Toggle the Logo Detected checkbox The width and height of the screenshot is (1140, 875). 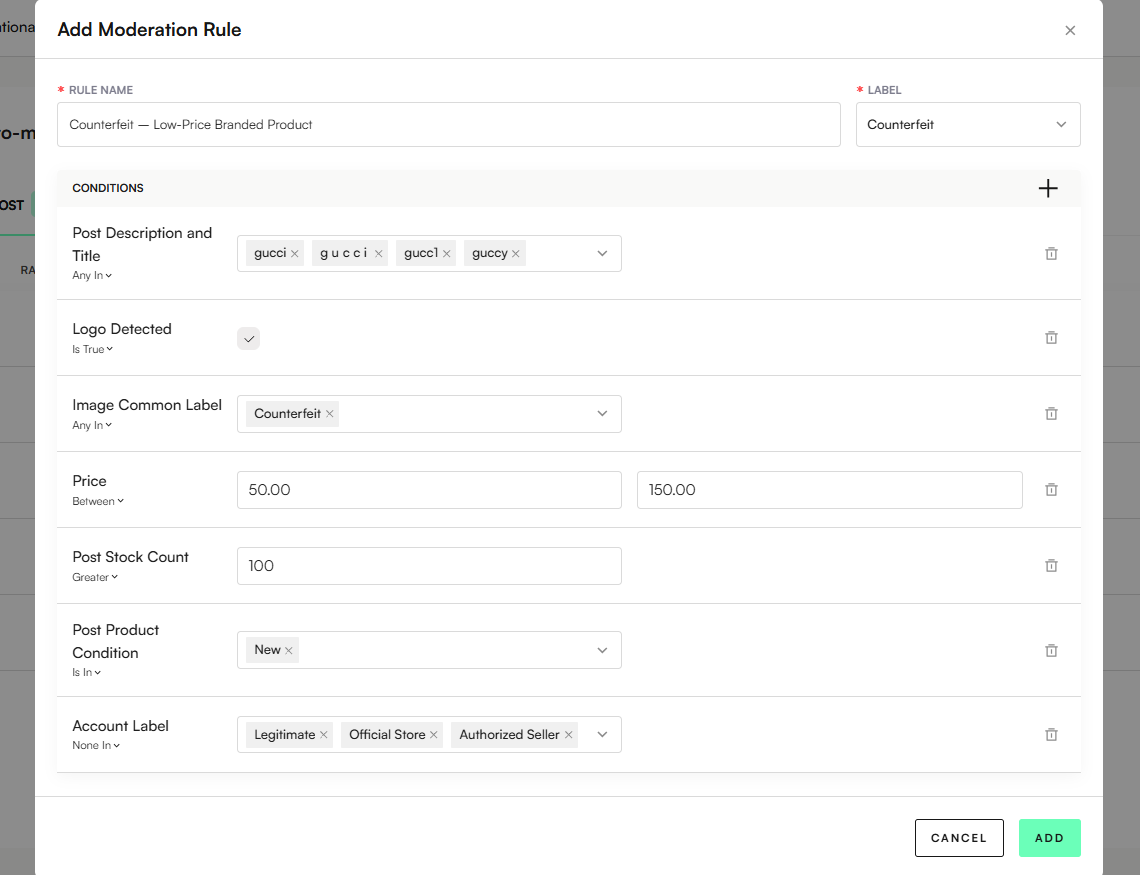(x=249, y=339)
